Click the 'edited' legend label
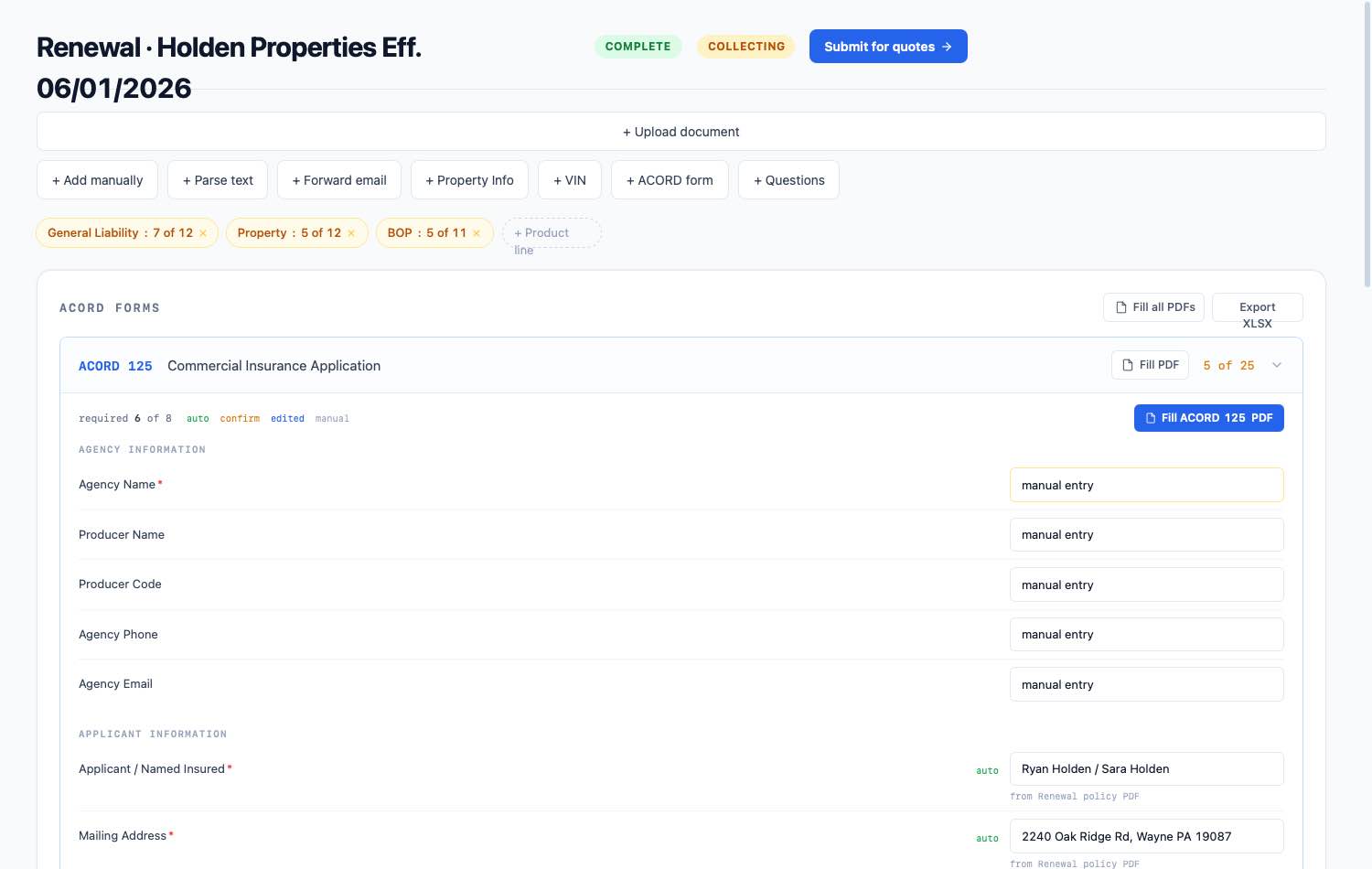Viewport: 1372px width, 869px height. coord(287,419)
